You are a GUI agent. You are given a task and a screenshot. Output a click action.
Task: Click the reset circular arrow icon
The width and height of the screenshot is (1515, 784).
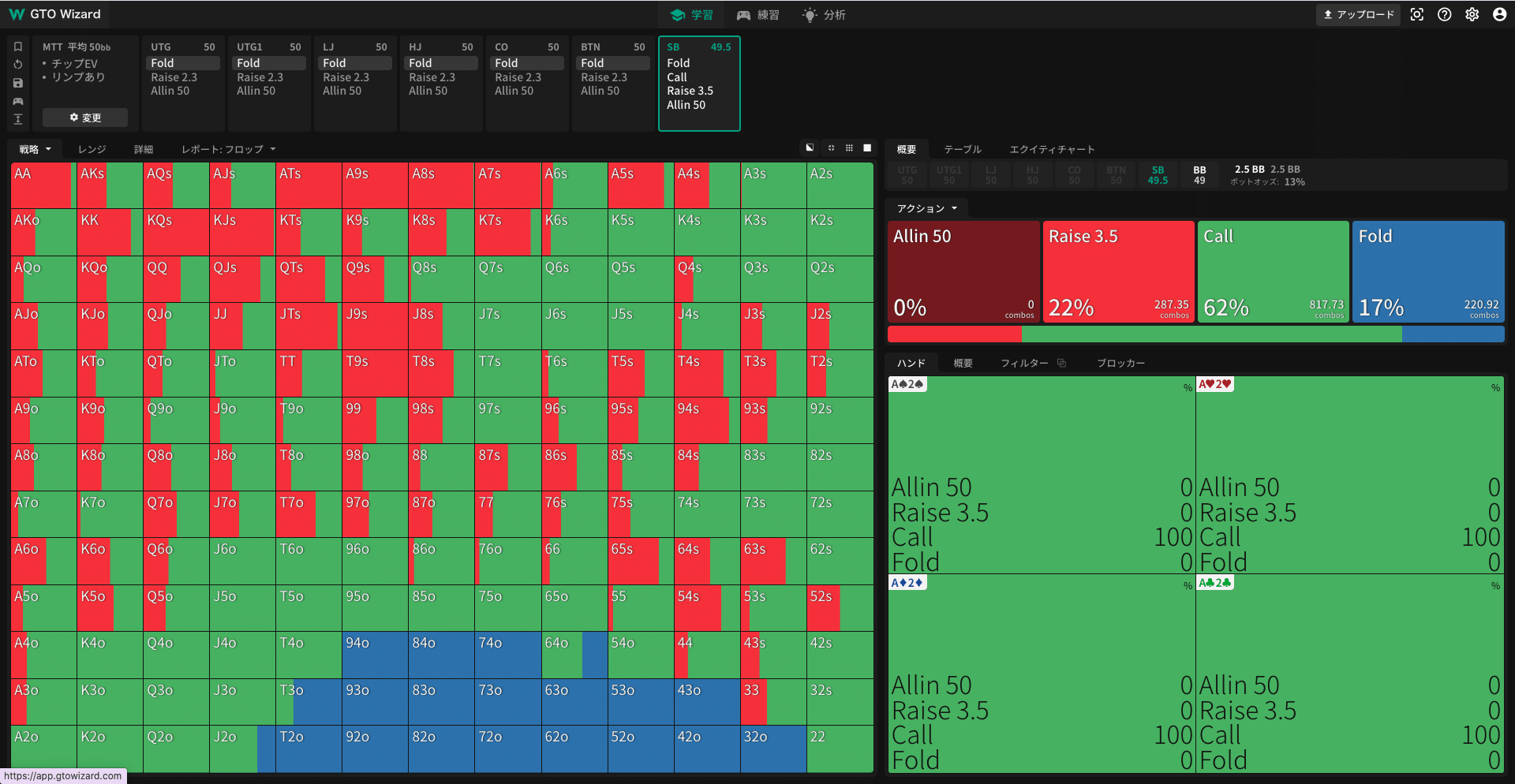pyautogui.click(x=18, y=65)
